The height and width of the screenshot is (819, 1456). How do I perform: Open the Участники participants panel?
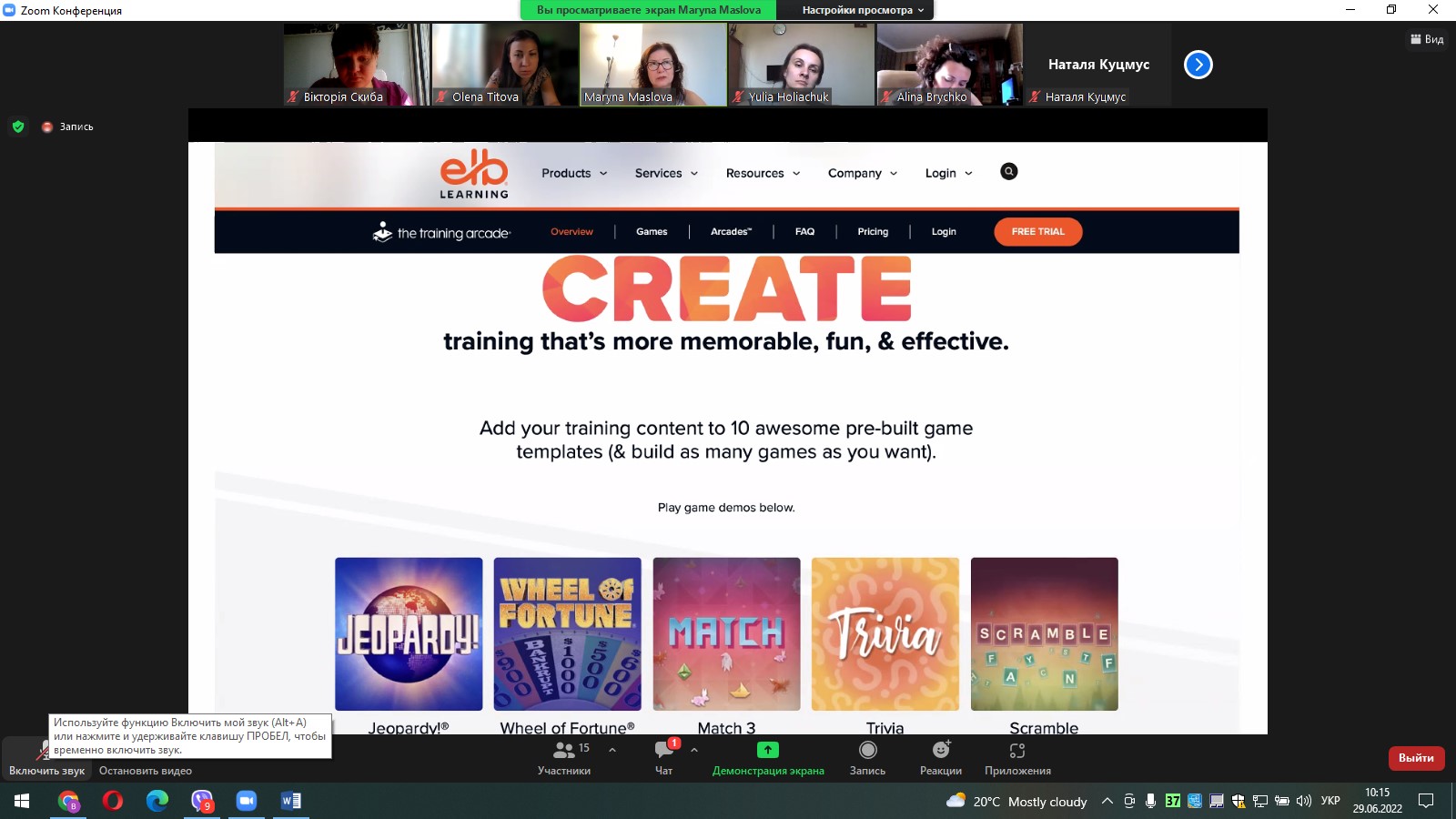pyautogui.click(x=564, y=758)
